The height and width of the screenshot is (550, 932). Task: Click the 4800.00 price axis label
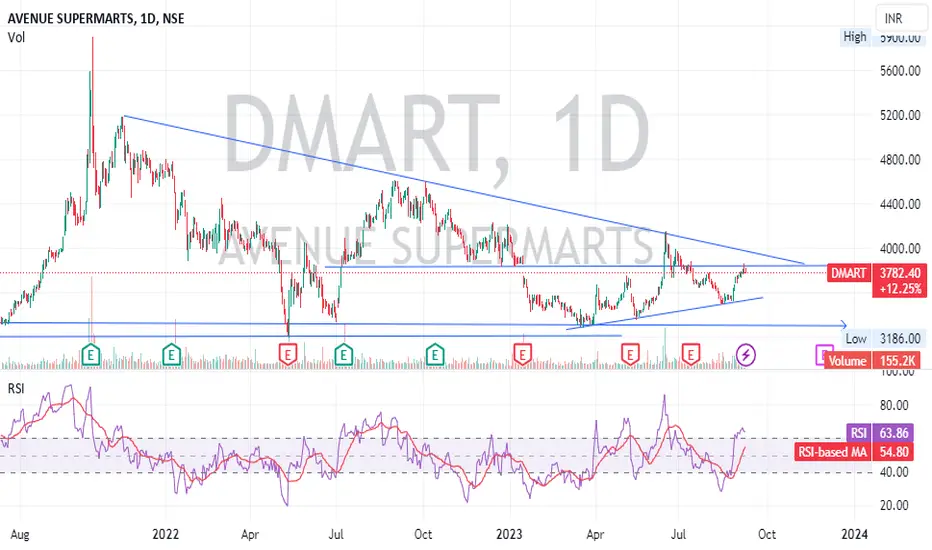900,159
